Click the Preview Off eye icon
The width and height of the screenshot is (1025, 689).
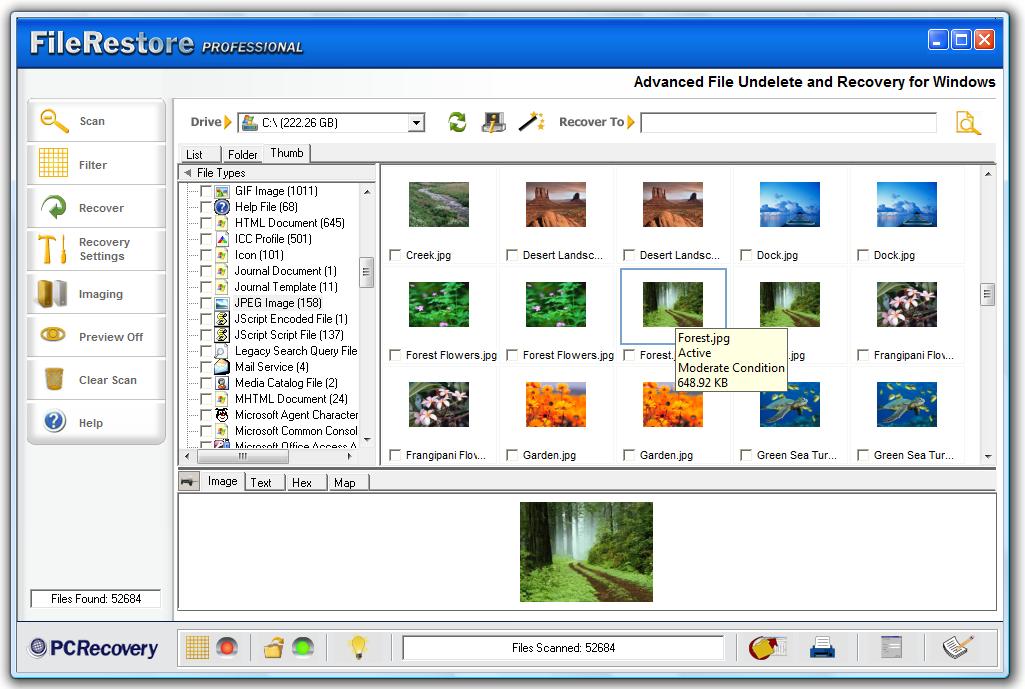[x=53, y=335]
